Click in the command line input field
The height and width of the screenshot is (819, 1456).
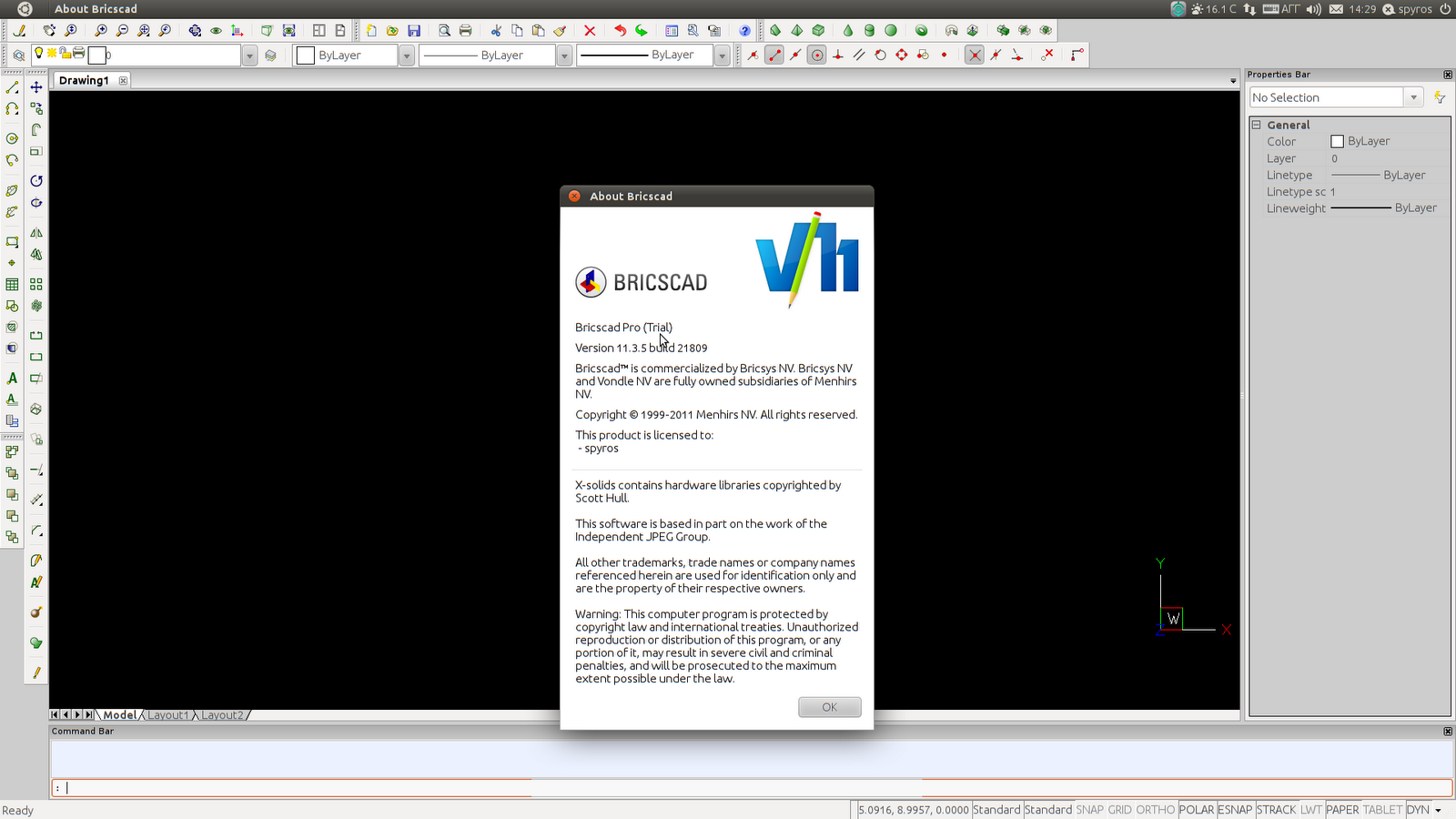[x=752, y=788]
